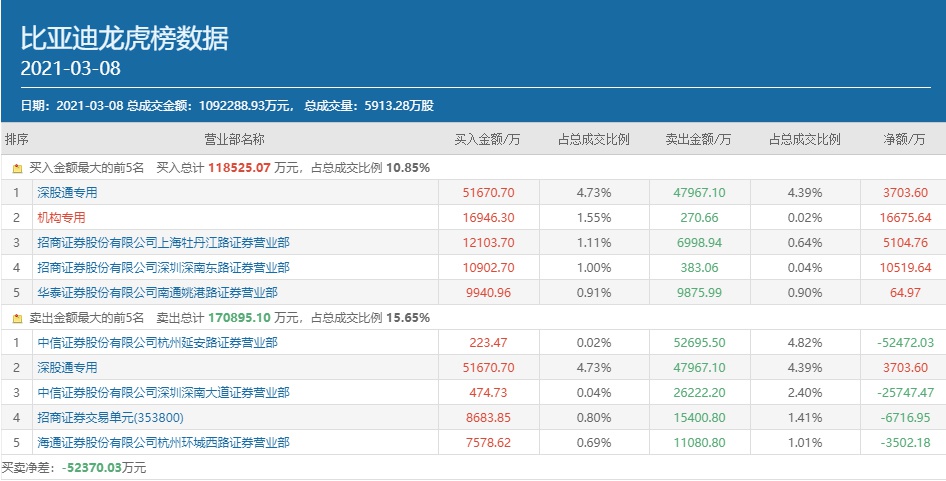Open 中信证券杭州延安路证券营业部 link
946x481 pixels.
point(157,342)
